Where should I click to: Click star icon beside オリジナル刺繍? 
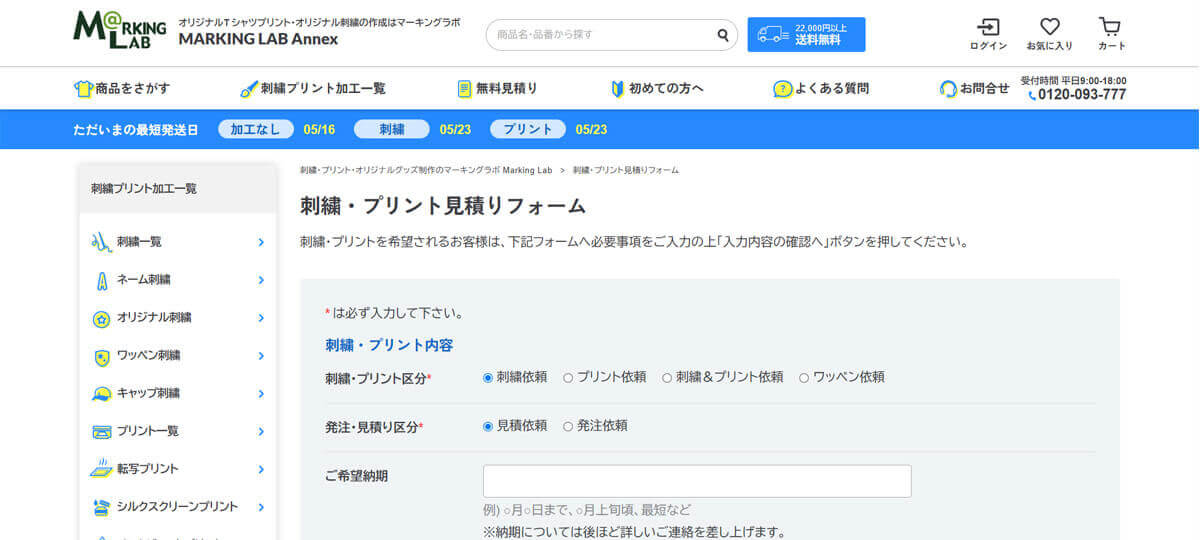click(x=101, y=318)
